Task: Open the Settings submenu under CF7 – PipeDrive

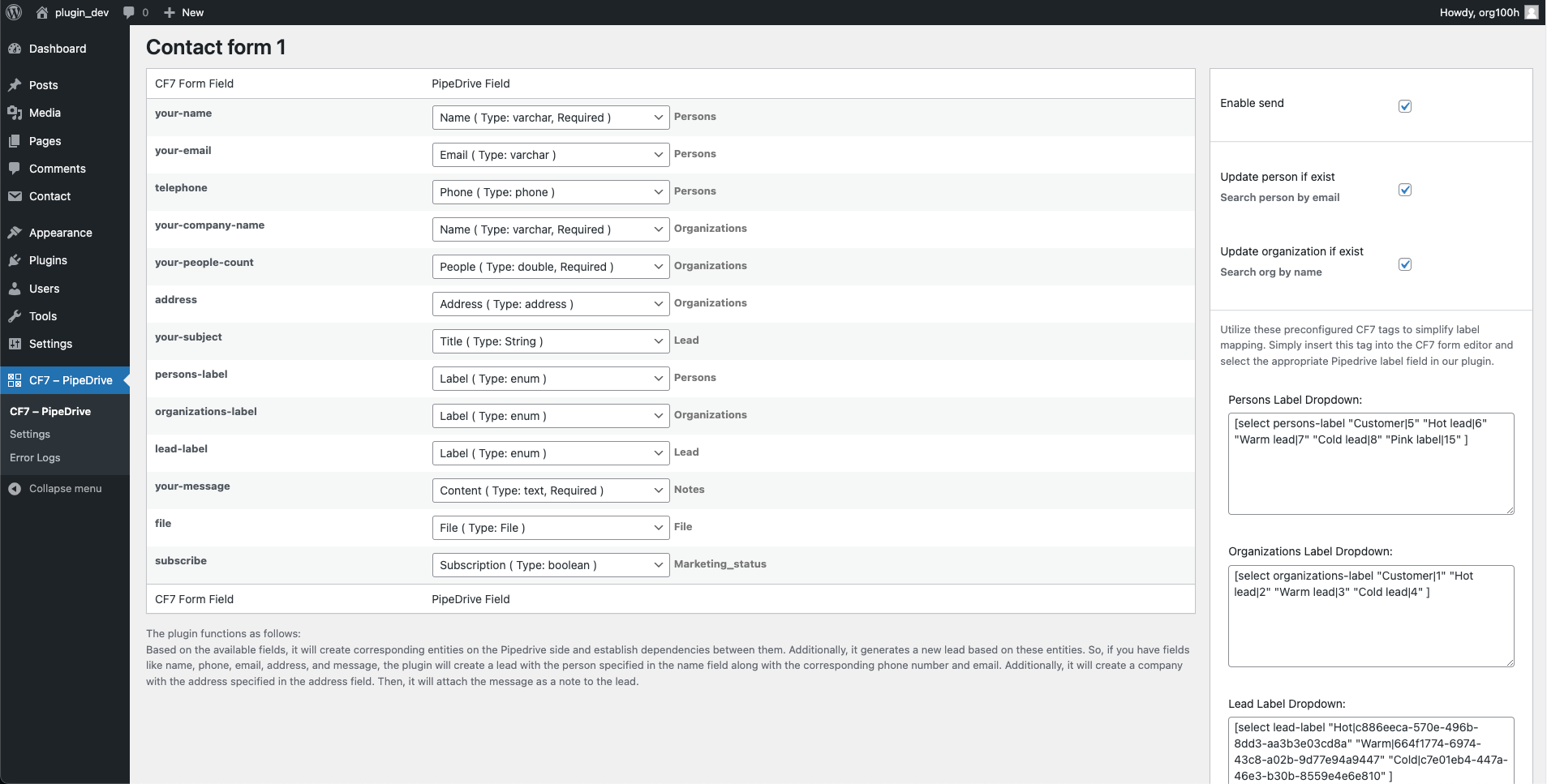Action: click(x=30, y=435)
